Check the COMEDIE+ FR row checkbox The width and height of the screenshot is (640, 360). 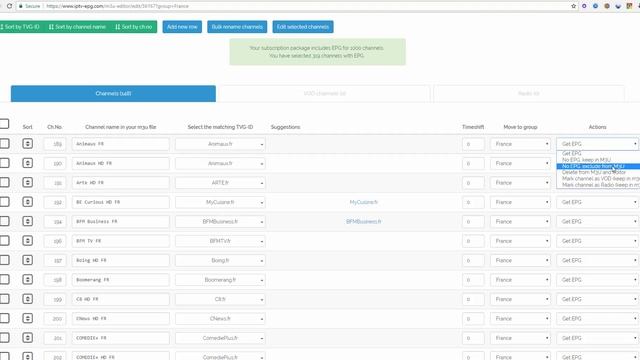tap(4, 338)
